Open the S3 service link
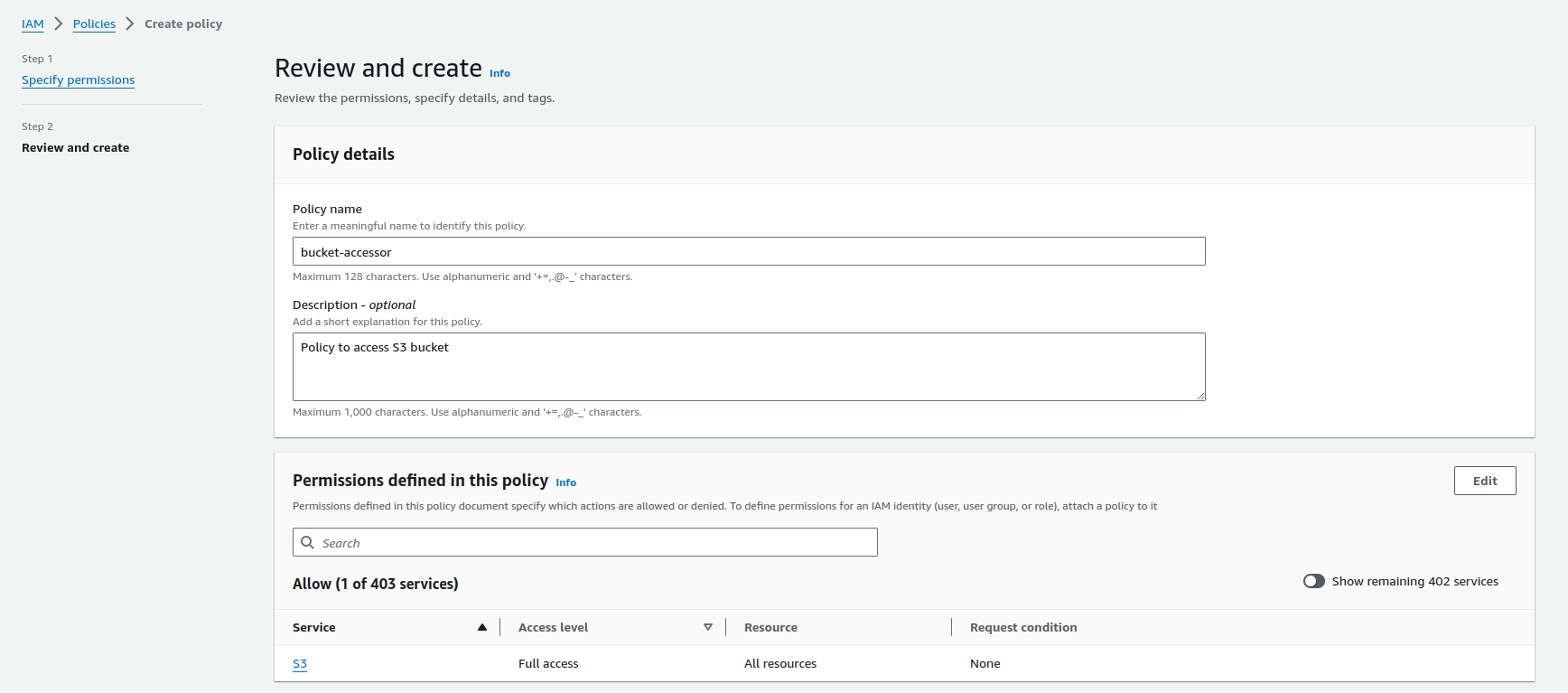Screen dimensions: 1568x693 pos(300,664)
